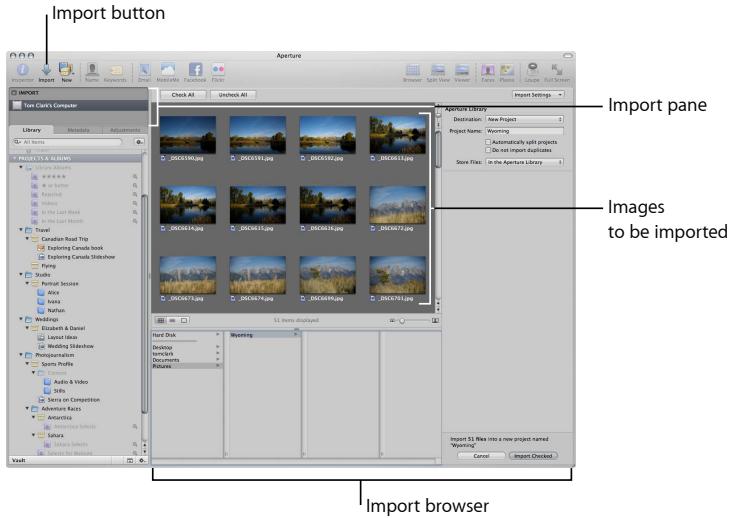Screen dimensions: 732x518
Task: Select Desktop in the file browser
Action: click(x=187, y=348)
